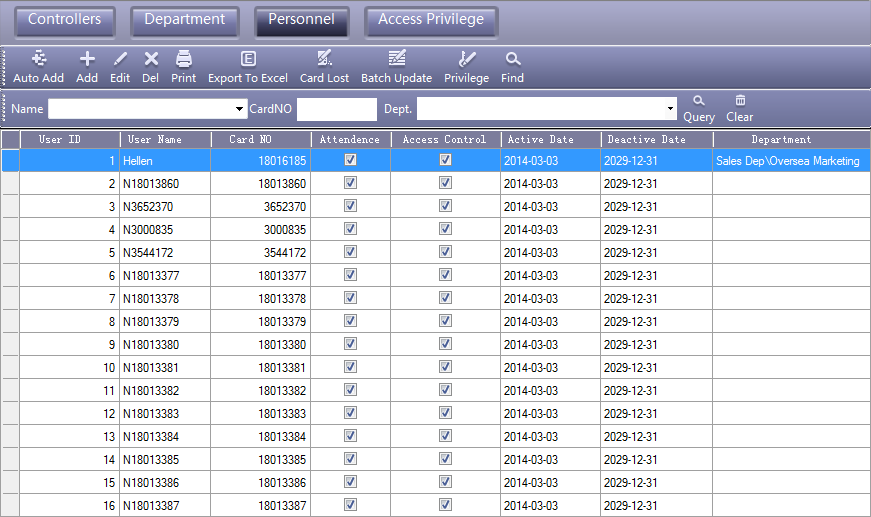Image resolution: width=871 pixels, height=517 pixels.
Task: Open the Access Privilege tab
Action: (431, 22)
